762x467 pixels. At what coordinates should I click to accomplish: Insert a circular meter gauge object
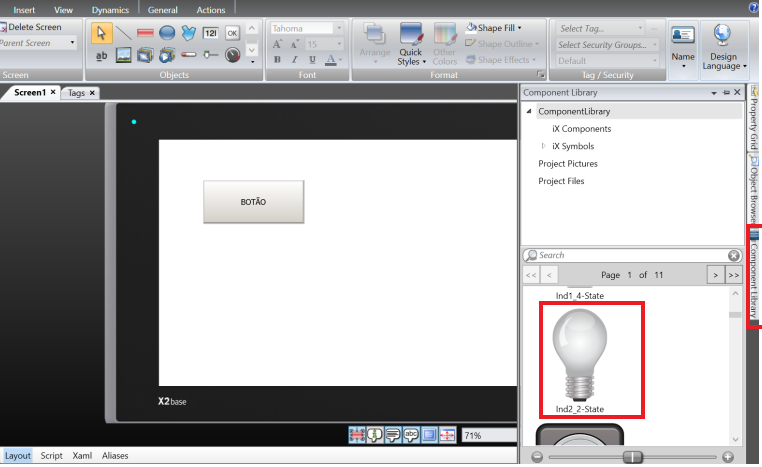point(232,55)
